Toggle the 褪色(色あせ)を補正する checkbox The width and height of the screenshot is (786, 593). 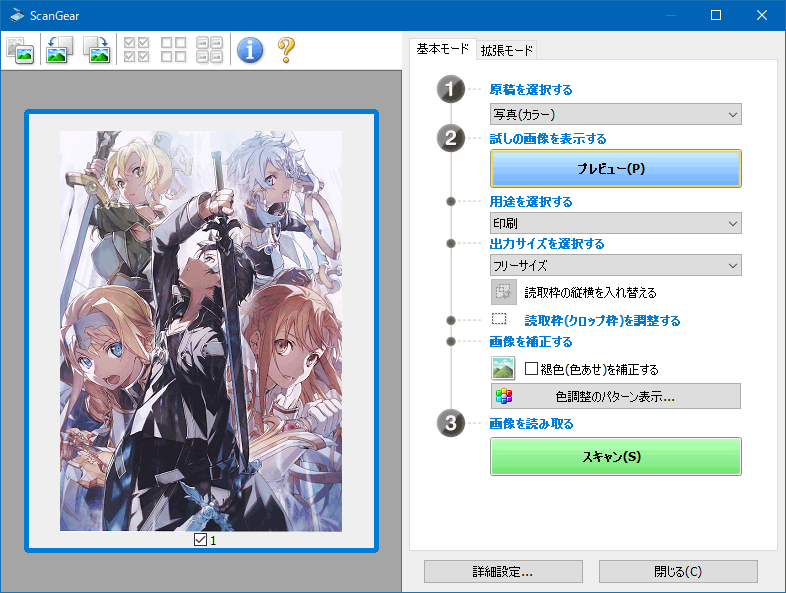pyautogui.click(x=531, y=369)
